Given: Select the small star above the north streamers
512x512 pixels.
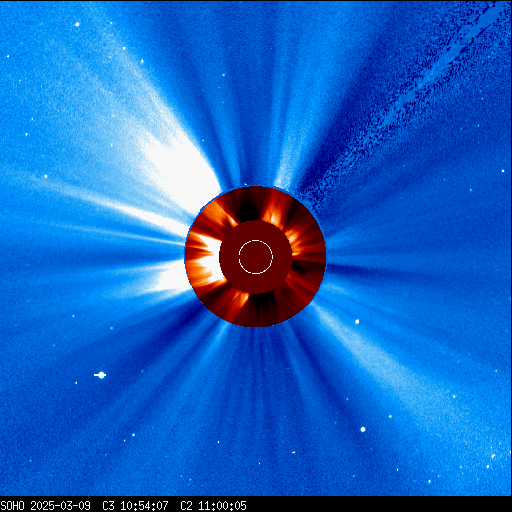Looking at the screenshot, I should (x=224, y=75).
